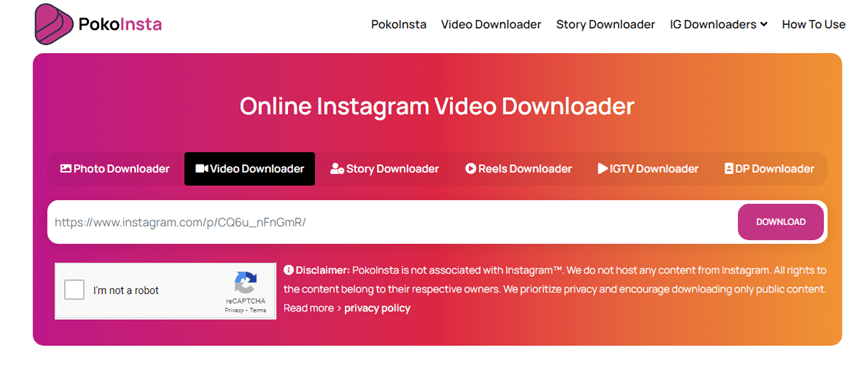
Task: Click the Online Instagram Video Downloader heading
Action: point(437,106)
